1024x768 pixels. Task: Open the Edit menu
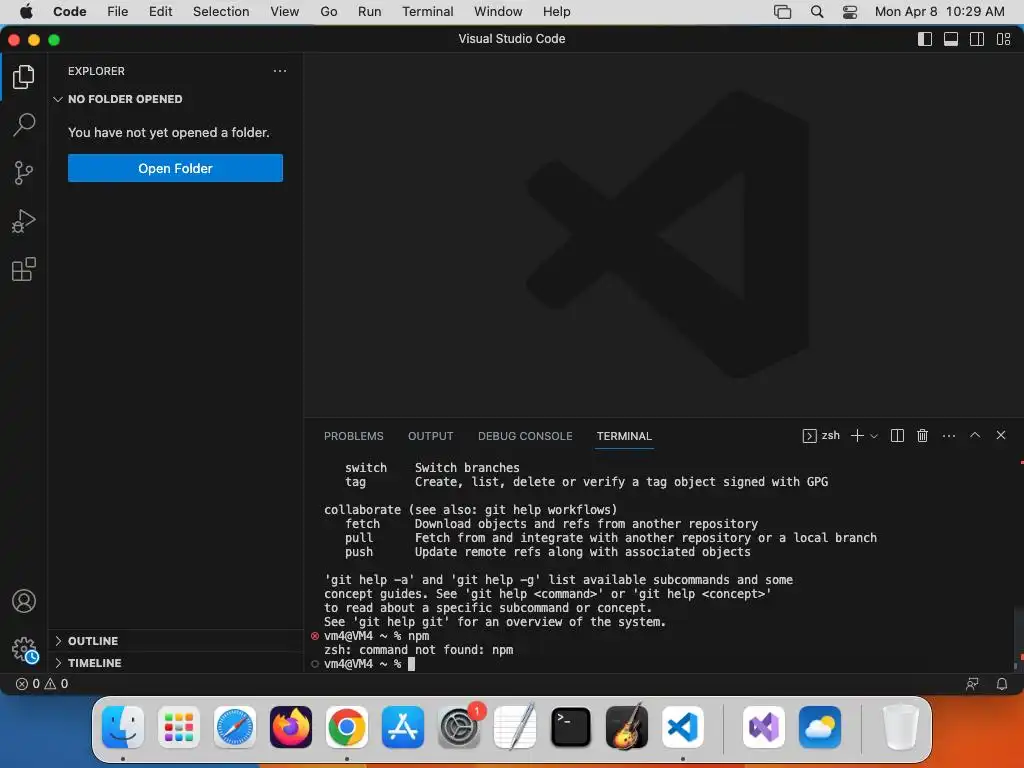(161, 12)
